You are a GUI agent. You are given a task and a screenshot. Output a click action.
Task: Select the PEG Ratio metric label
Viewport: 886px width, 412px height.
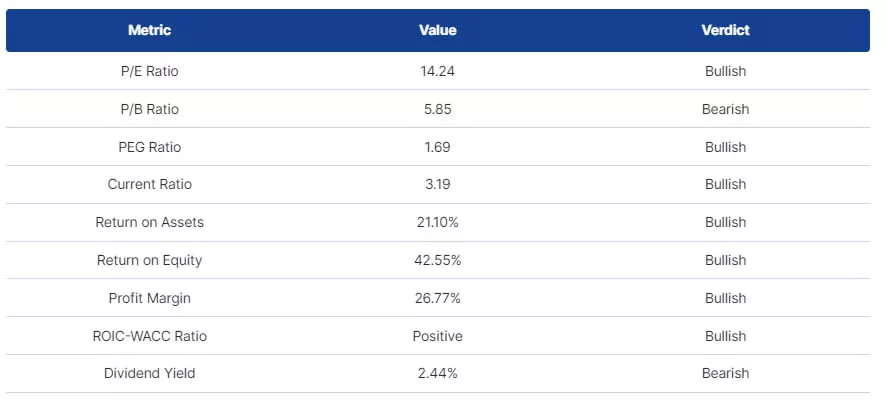point(149,147)
